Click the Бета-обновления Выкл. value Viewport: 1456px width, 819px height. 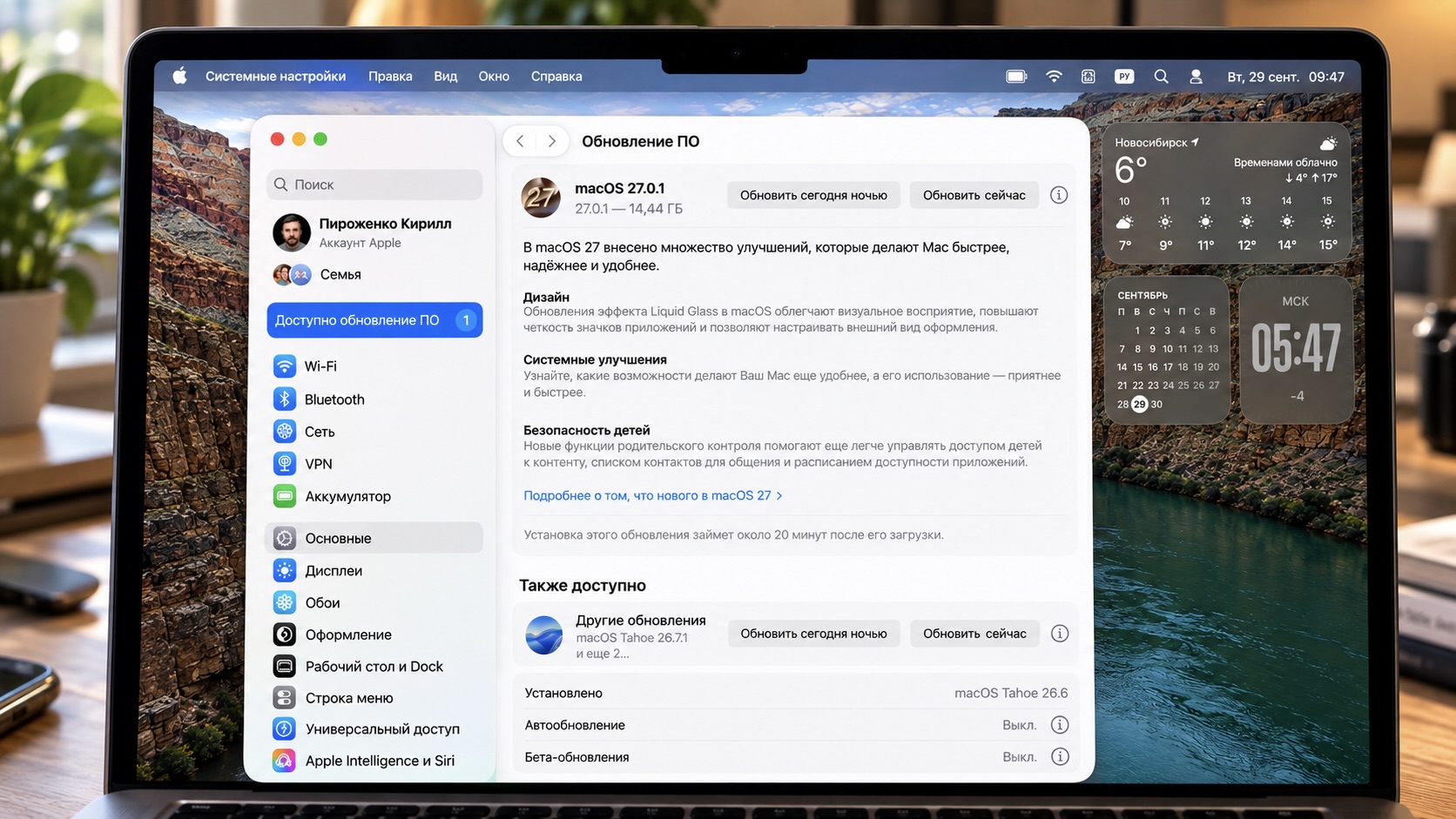tap(1019, 756)
